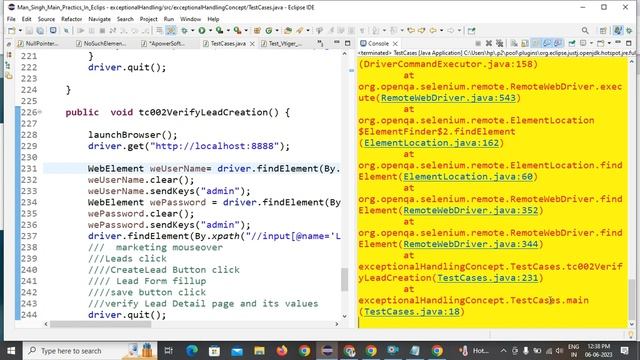Viewport: 640px width, 360px height.
Task: Click the editor horizontal scrollbar thumb
Action: click(100, 324)
